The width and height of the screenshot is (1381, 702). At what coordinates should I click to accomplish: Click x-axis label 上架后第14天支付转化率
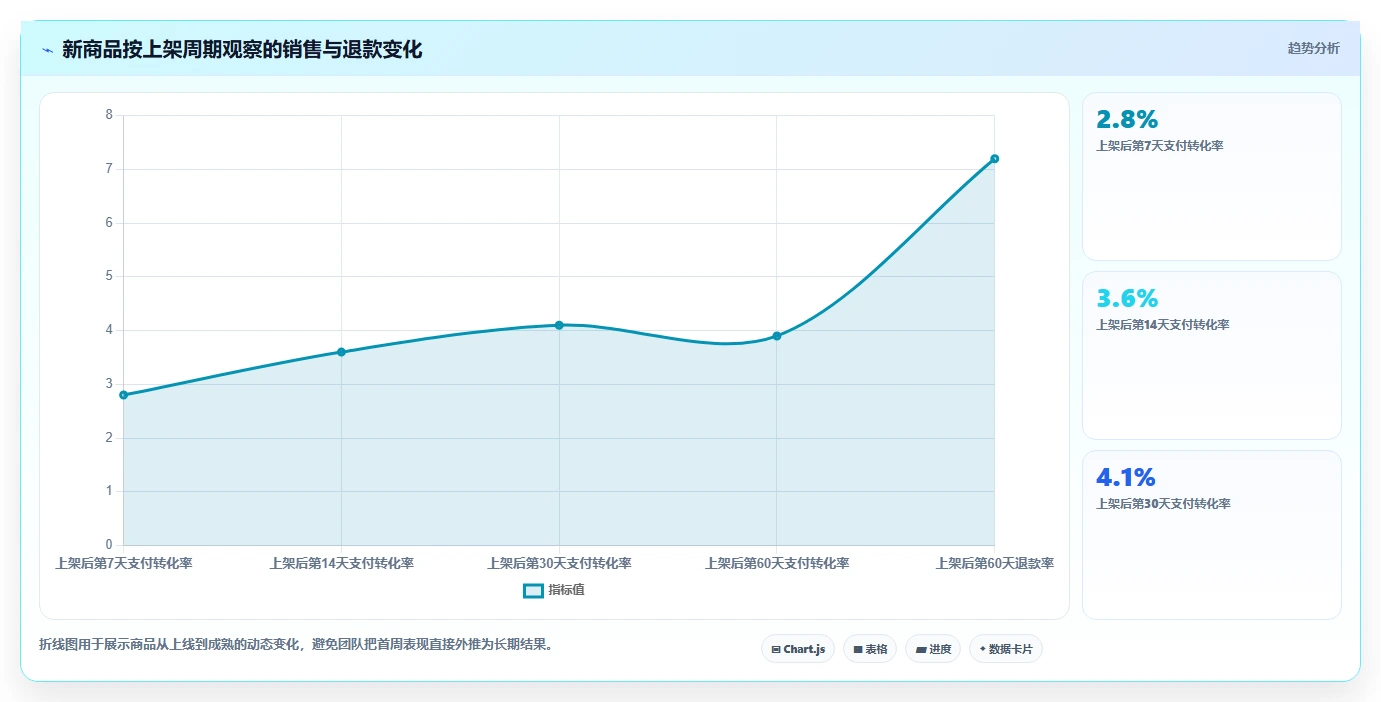click(x=341, y=563)
